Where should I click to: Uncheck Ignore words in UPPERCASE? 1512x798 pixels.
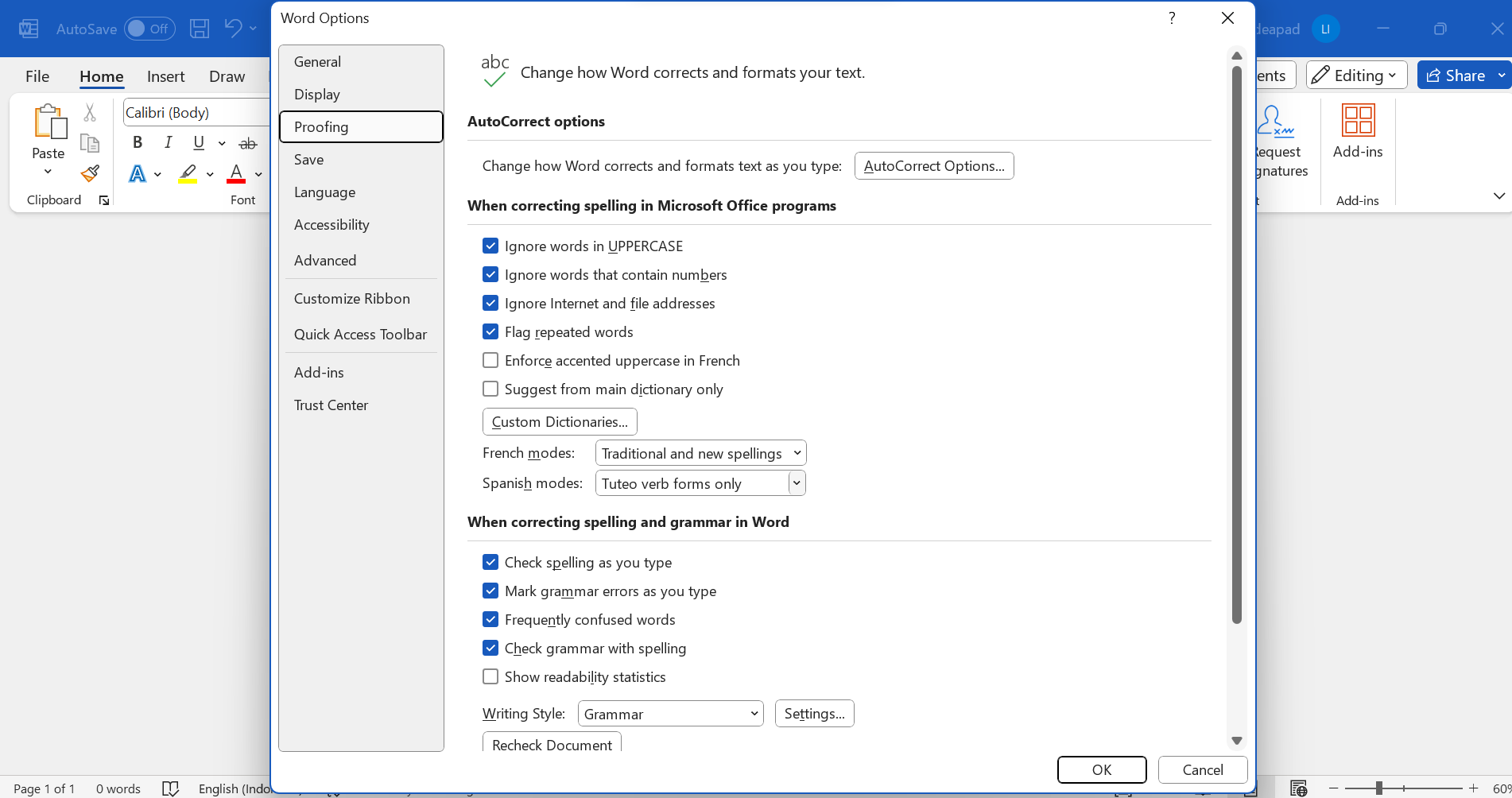[x=490, y=246]
